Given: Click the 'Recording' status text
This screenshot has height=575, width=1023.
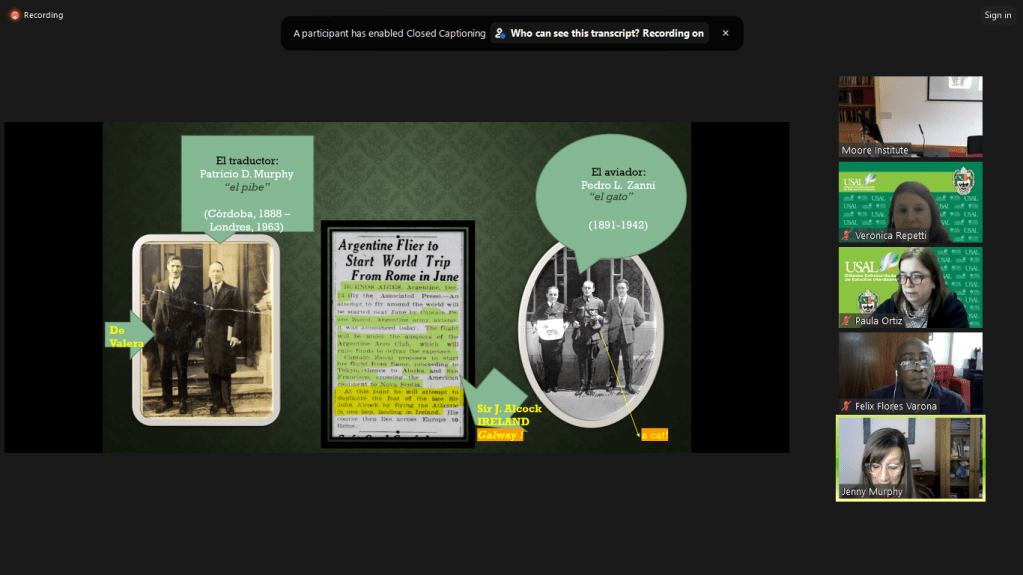Looking at the screenshot, I should (x=43, y=15).
